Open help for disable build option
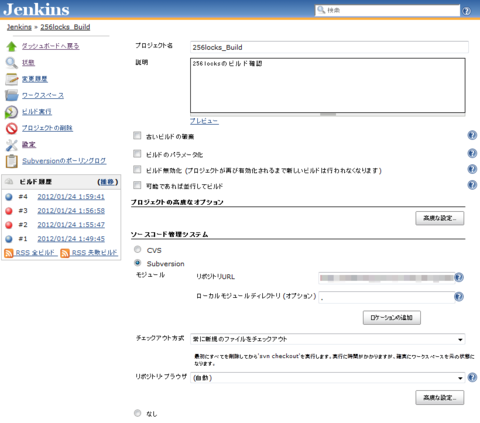480x423 pixels. tap(472, 169)
